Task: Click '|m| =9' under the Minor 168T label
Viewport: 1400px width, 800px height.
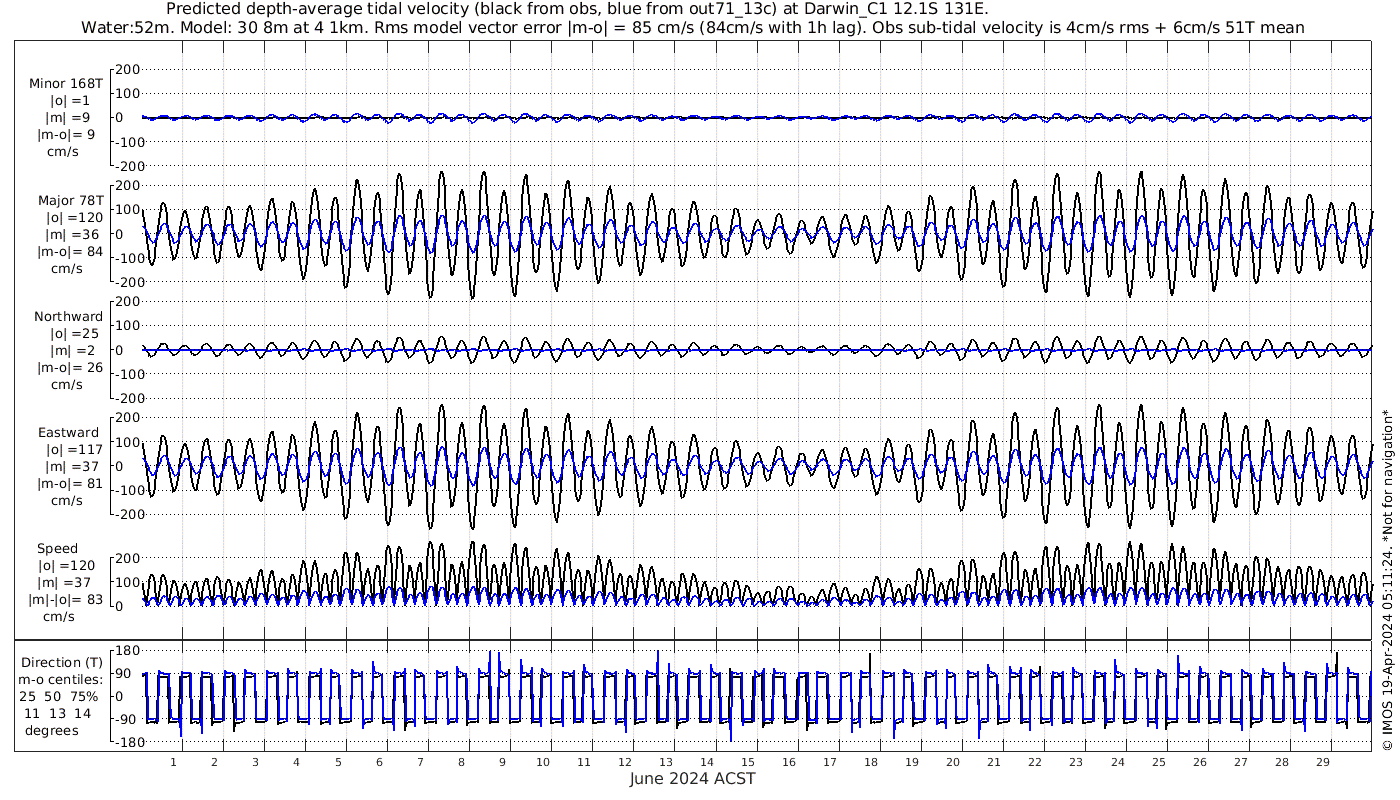Action: (72, 118)
